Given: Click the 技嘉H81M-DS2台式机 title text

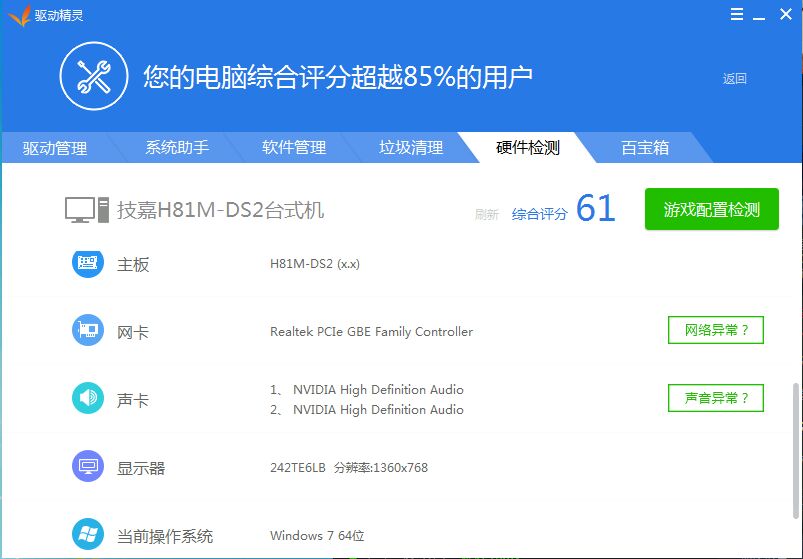Looking at the screenshot, I should pos(220,210).
